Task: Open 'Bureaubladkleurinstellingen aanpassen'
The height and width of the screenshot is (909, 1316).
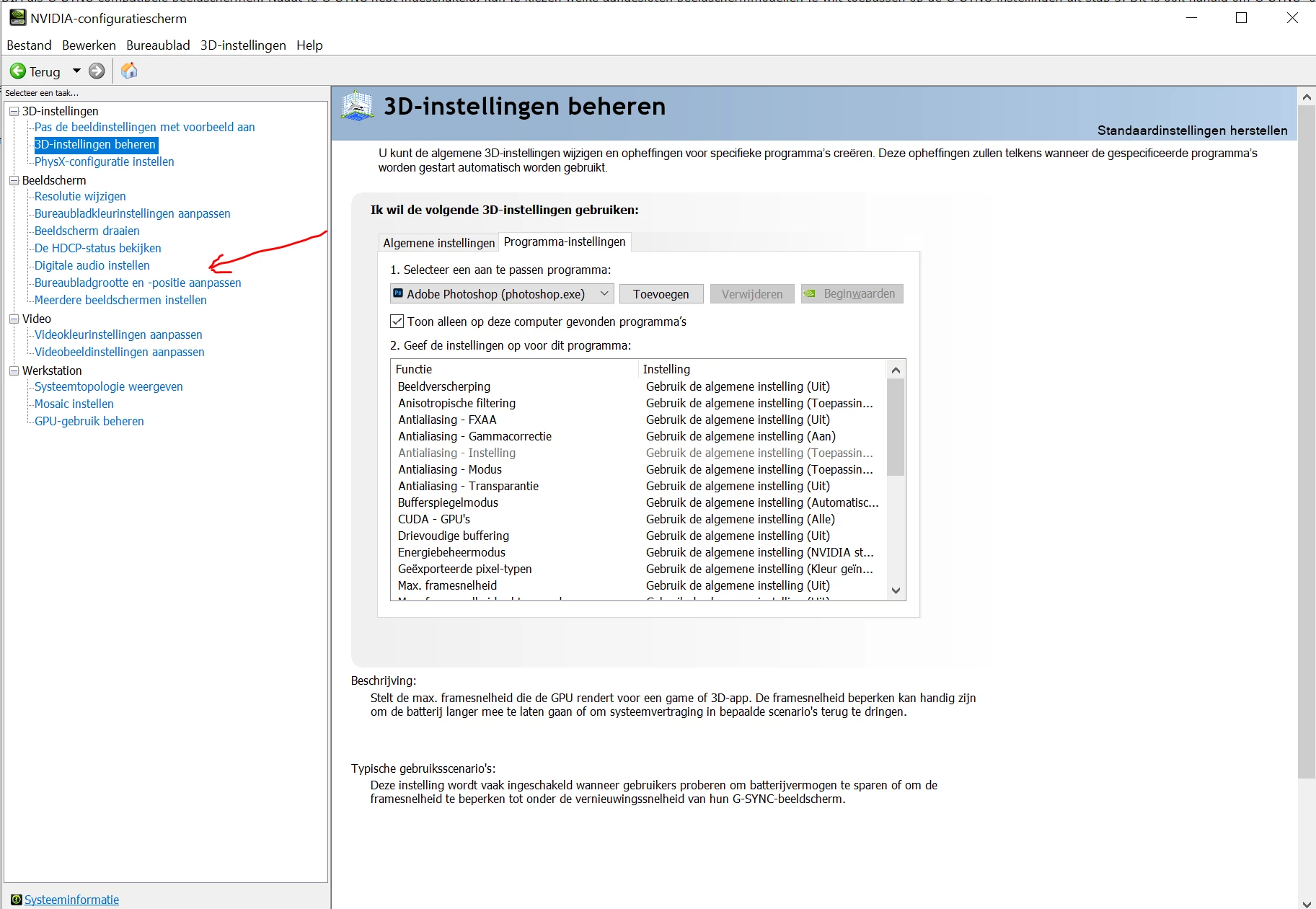Action: [x=133, y=213]
